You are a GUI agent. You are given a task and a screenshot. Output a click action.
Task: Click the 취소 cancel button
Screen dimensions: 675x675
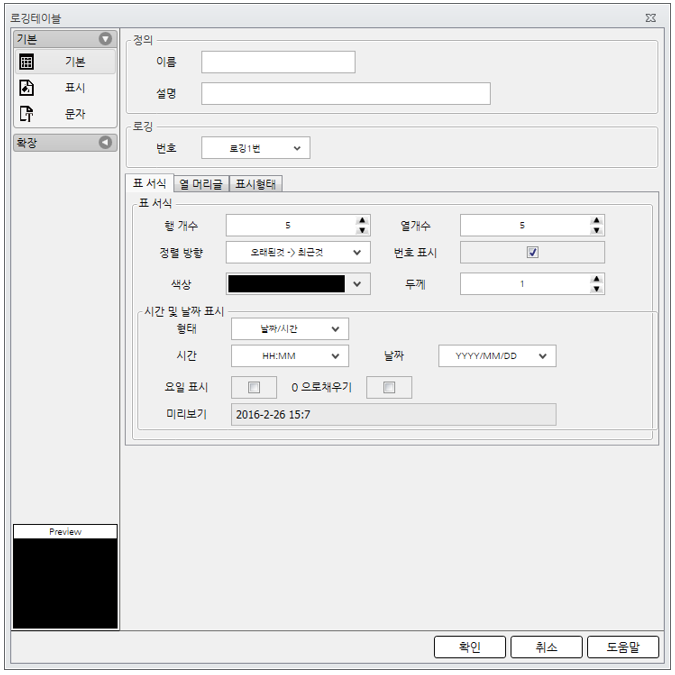[546, 647]
